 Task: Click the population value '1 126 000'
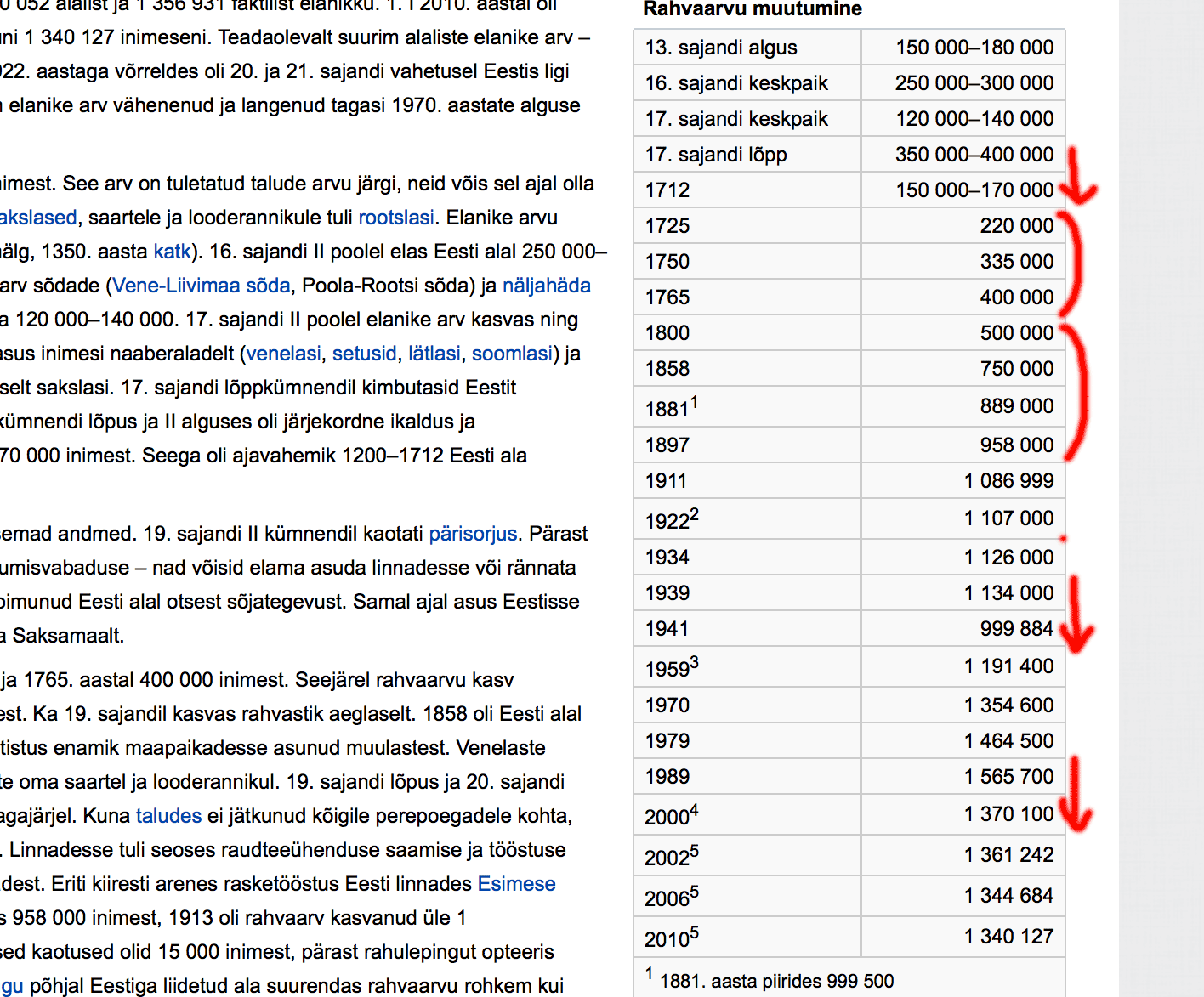(1009, 558)
